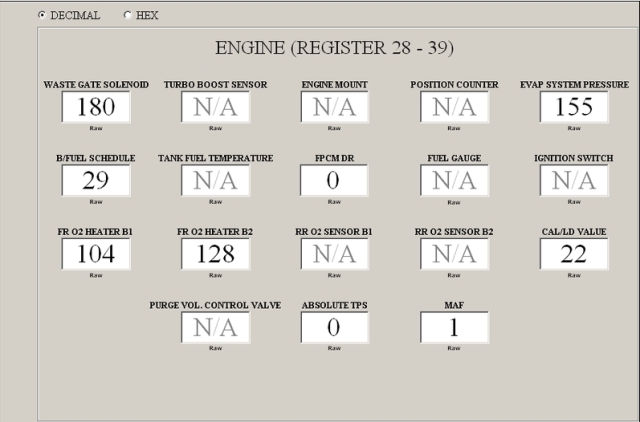Click the RR O2 Sensor B2 field
Screen dimensions: 640x422
[x=454, y=254]
